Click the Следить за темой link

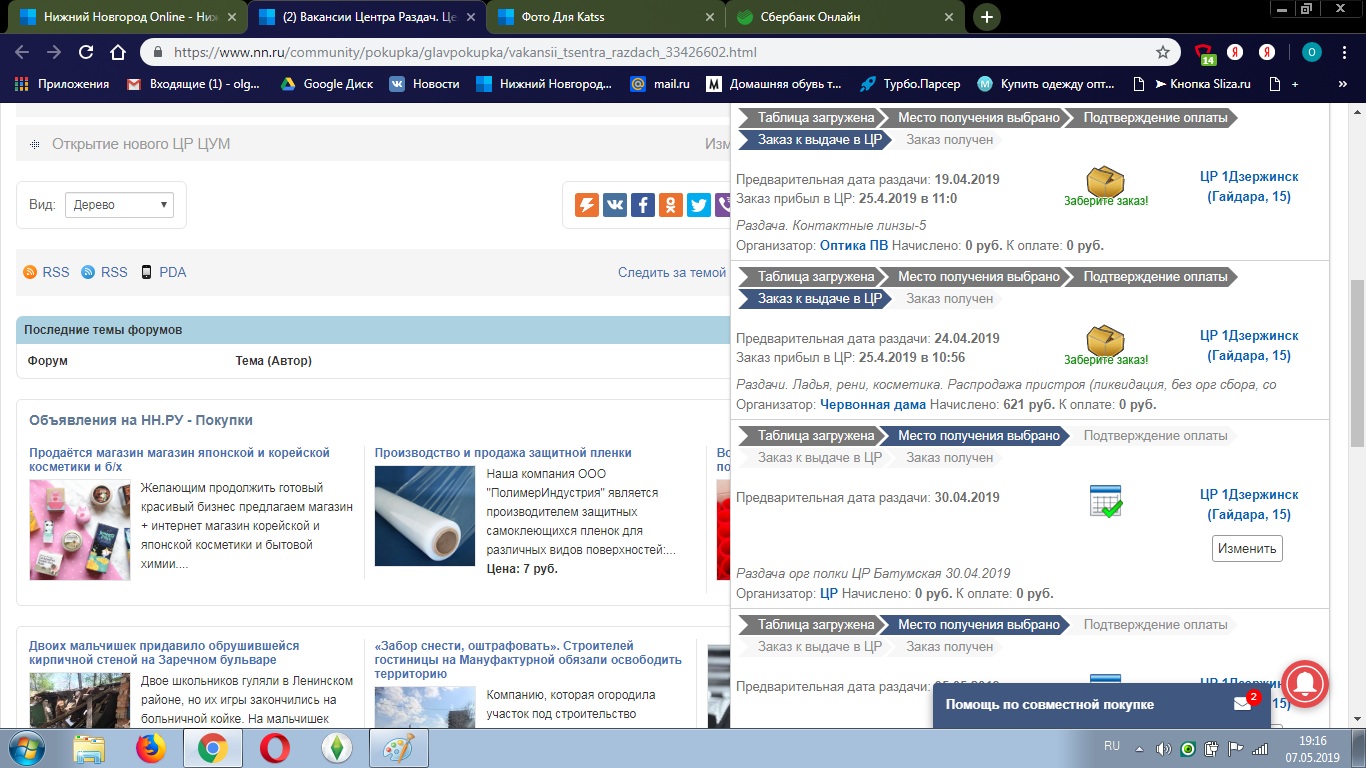click(x=672, y=272)
